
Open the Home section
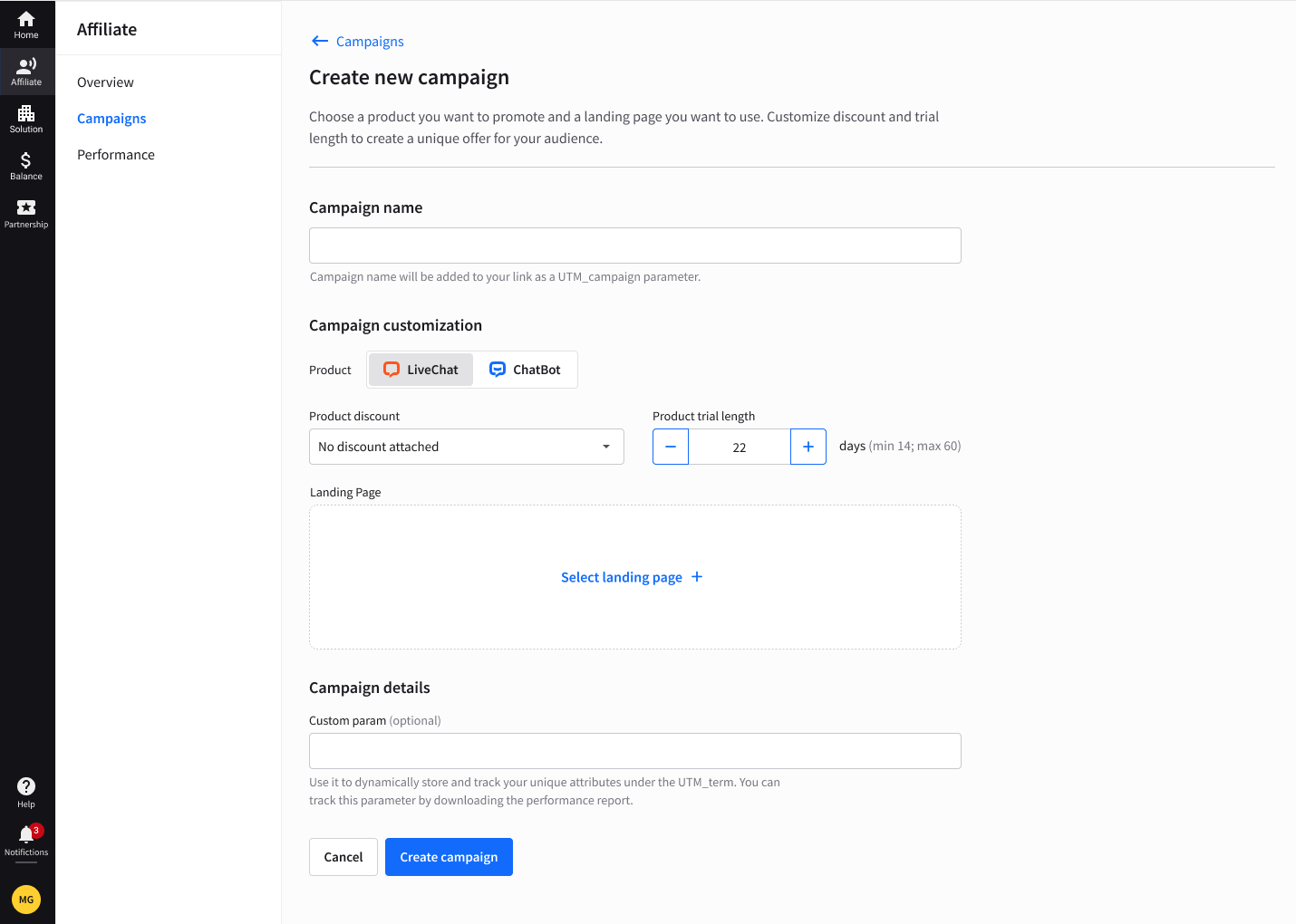coord(26,20)
